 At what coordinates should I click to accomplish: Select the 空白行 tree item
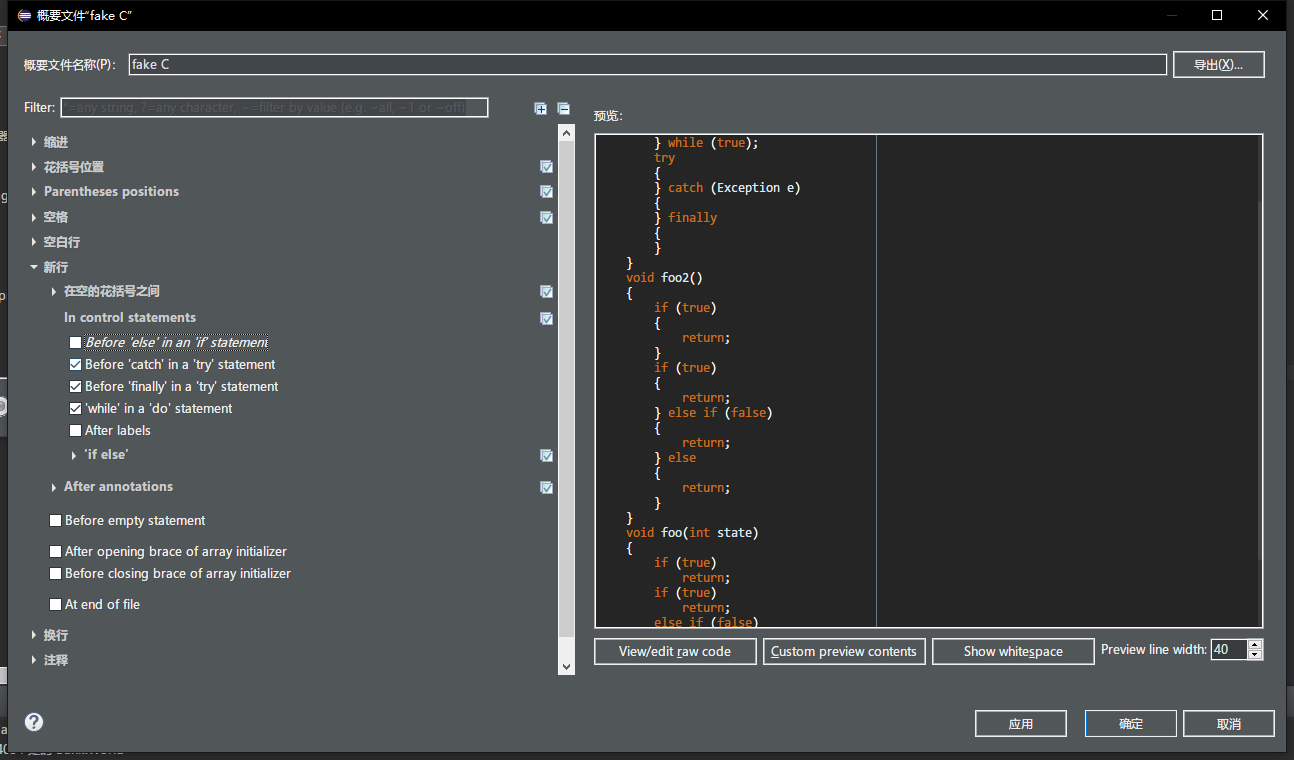(x=62, y=242)
